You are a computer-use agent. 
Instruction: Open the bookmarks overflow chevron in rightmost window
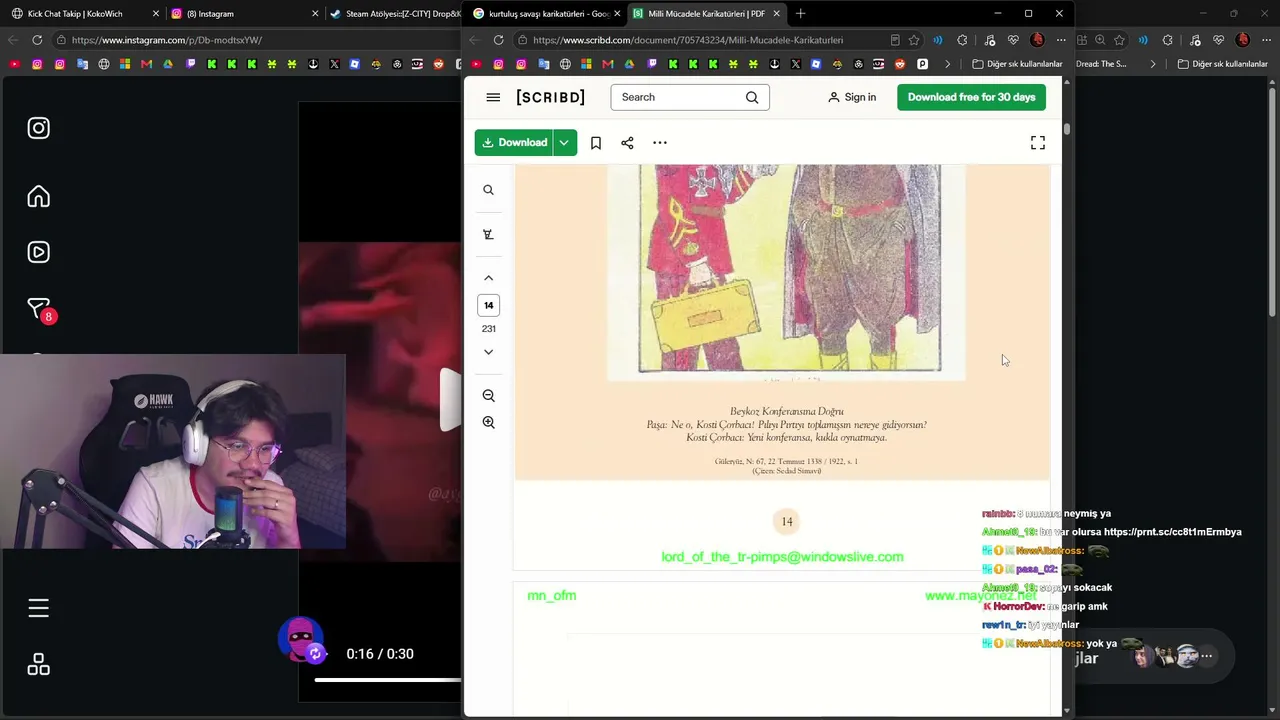(x=1152, y=64)
